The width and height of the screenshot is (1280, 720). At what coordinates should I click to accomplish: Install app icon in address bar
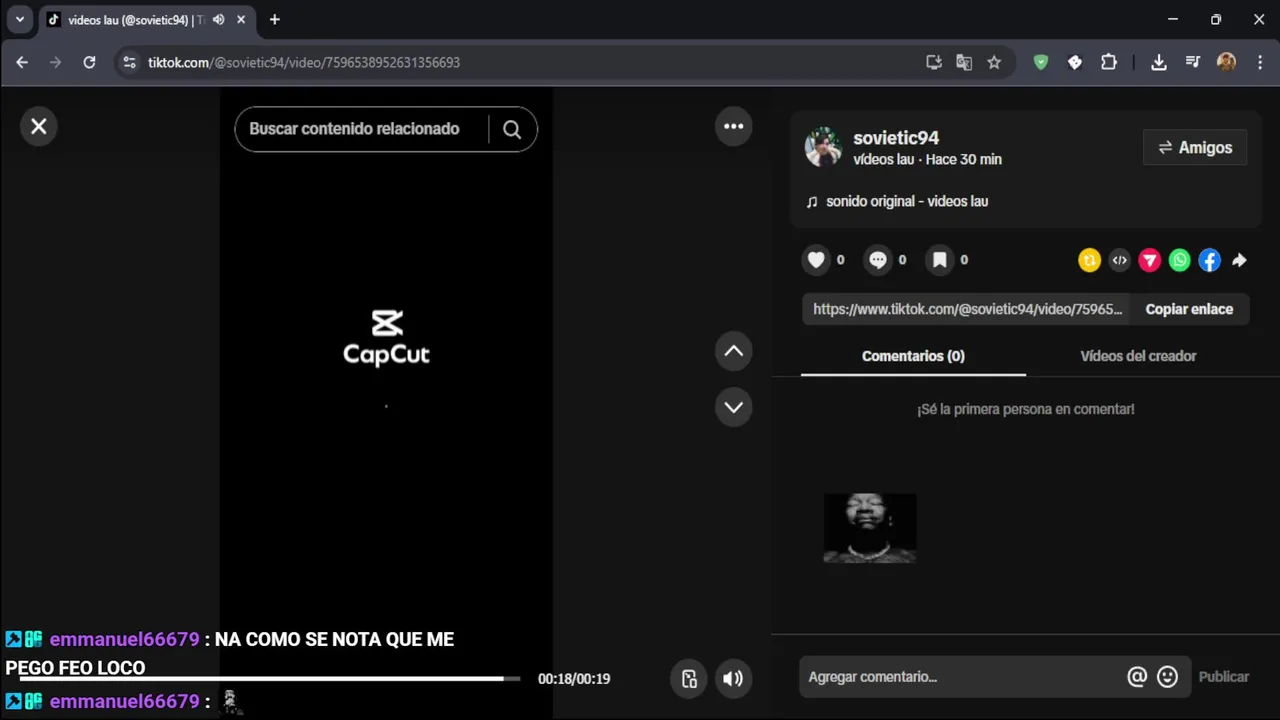tap(934, 62)
